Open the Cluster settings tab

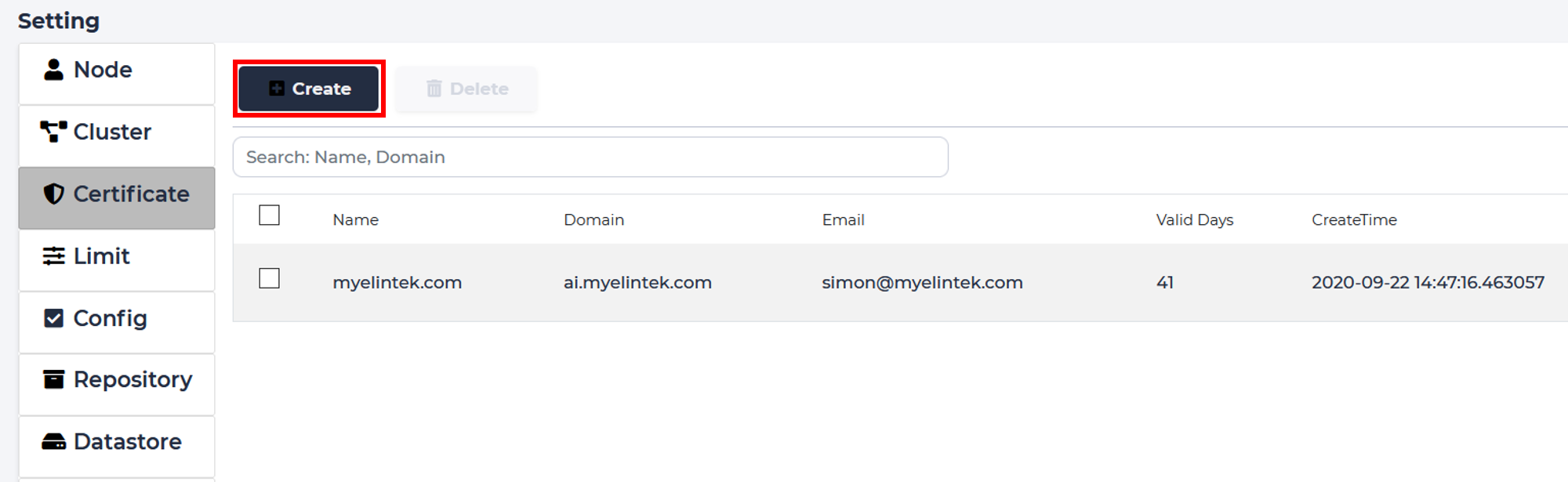pyautogui.click(x=117, y=136)
